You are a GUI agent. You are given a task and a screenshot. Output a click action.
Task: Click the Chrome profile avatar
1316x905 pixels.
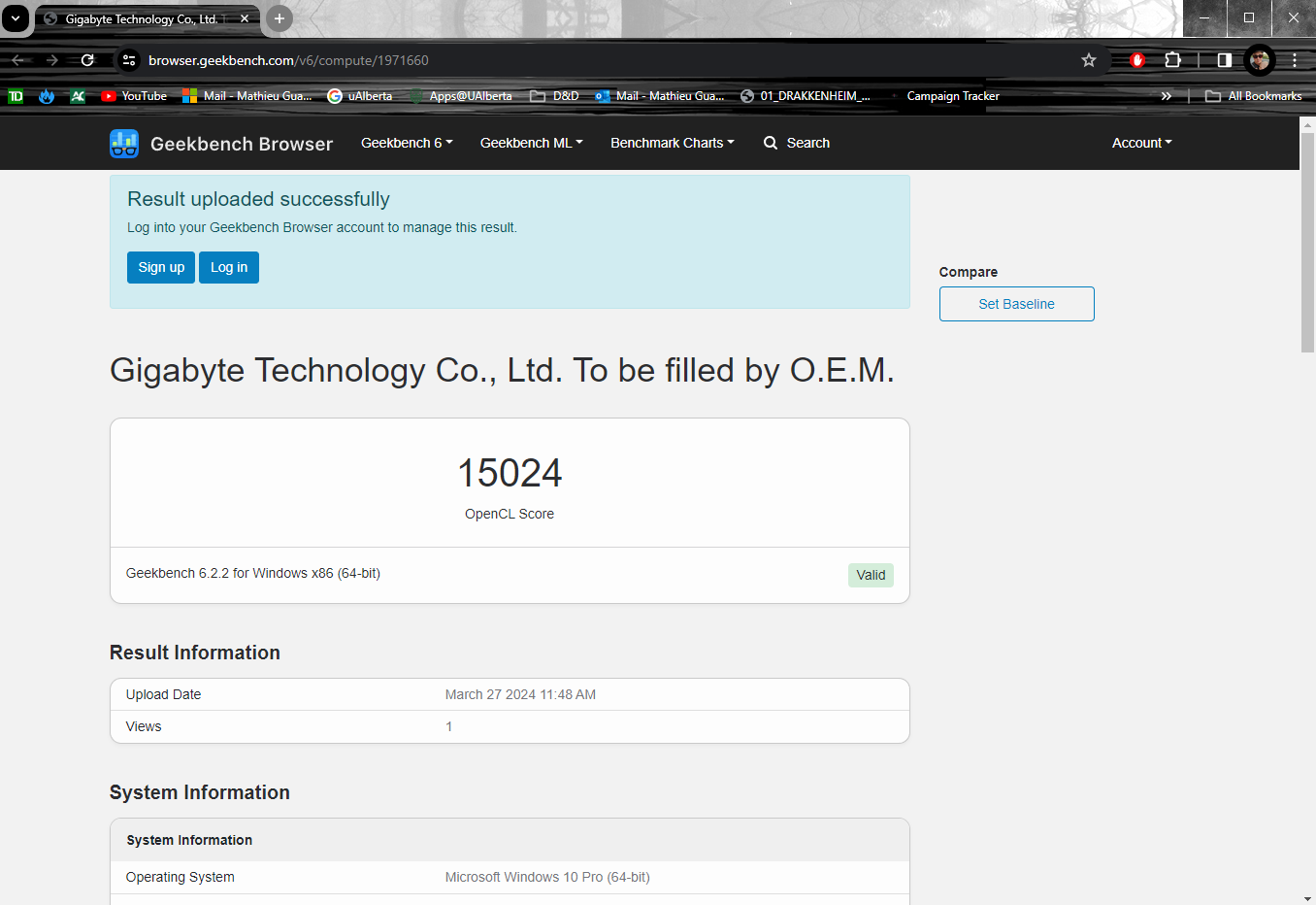point(1260,60)
